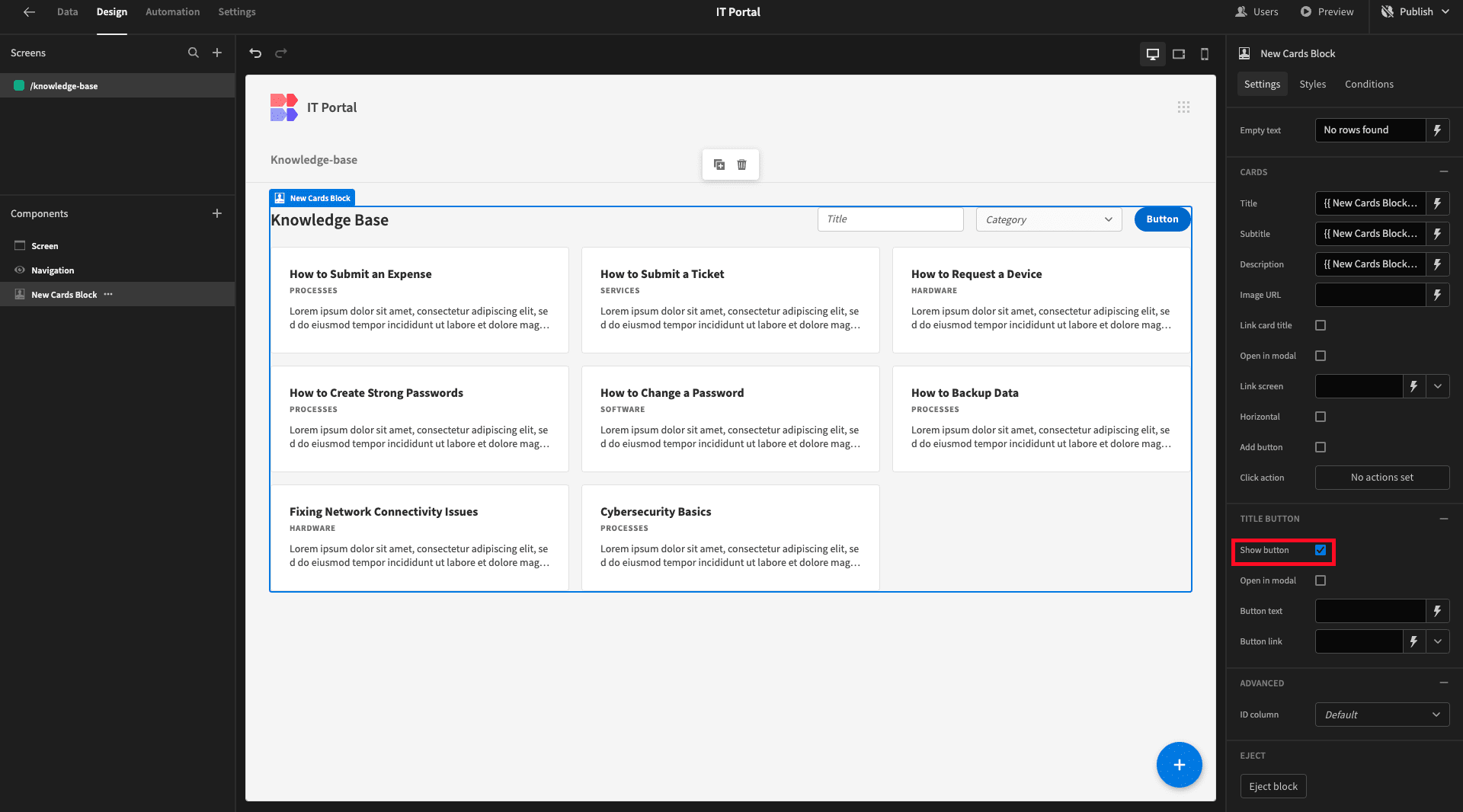Enable Link card title checkbox
This screenshot has height=812, width=1463.
click(1321, 325)
